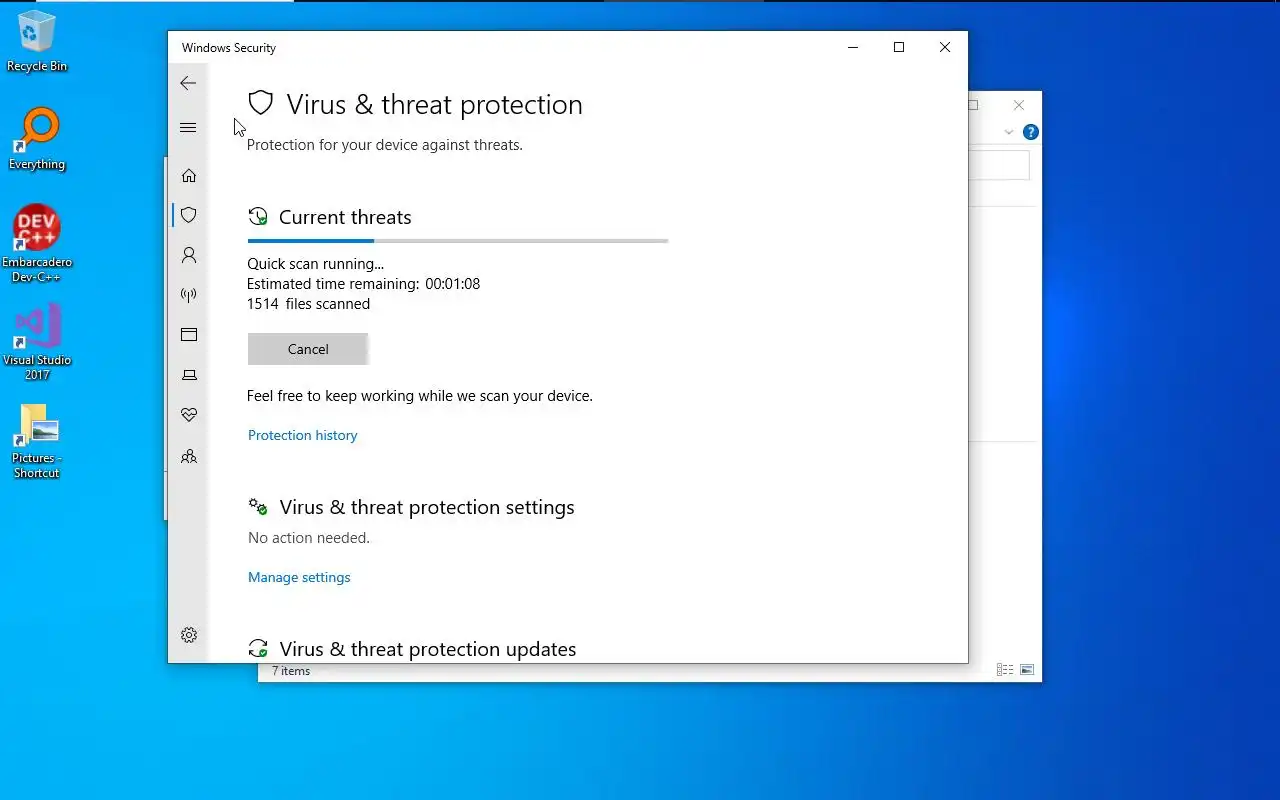Click the Current threats heading icon
The height and width of the screenshot is (800, 1280).
coord(258,217)
